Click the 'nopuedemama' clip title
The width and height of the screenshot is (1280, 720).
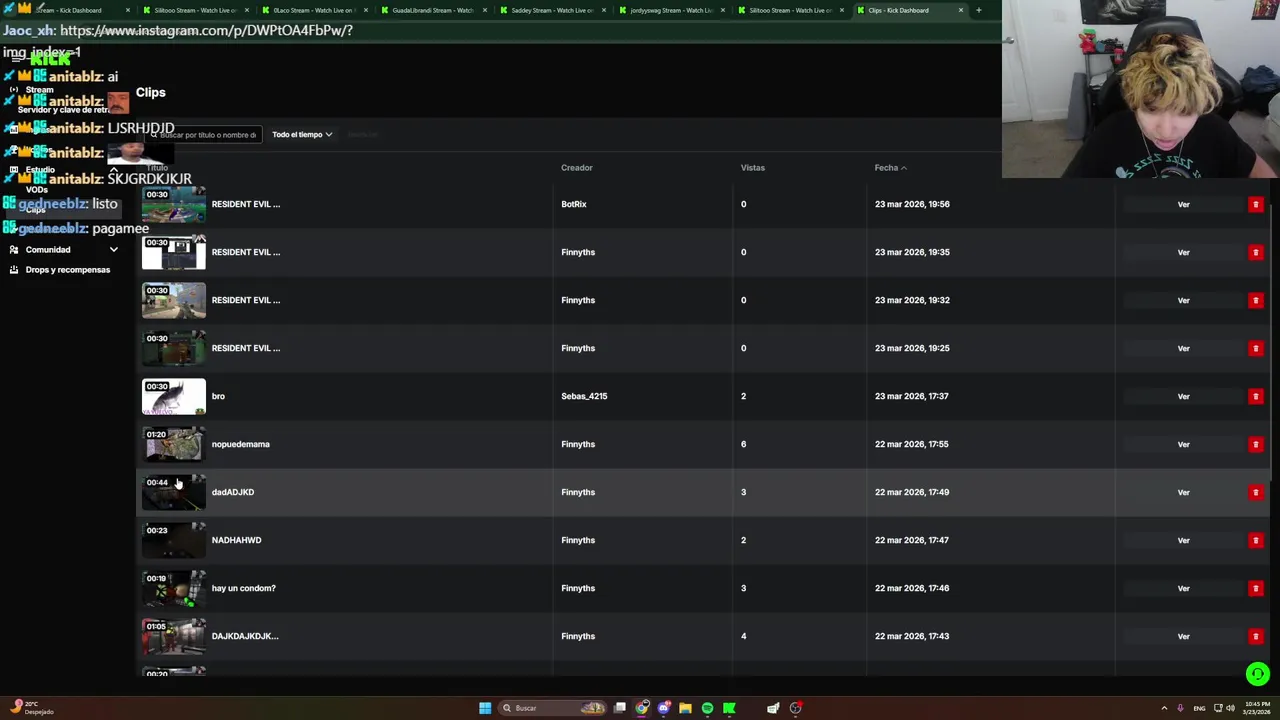(241, 444)
